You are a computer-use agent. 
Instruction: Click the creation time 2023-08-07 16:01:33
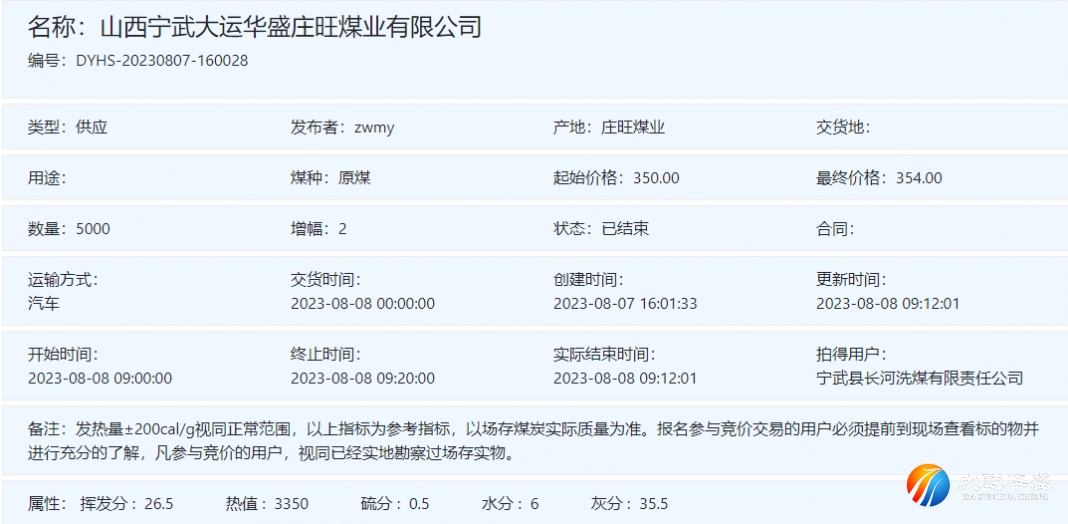tap(625, 303)
